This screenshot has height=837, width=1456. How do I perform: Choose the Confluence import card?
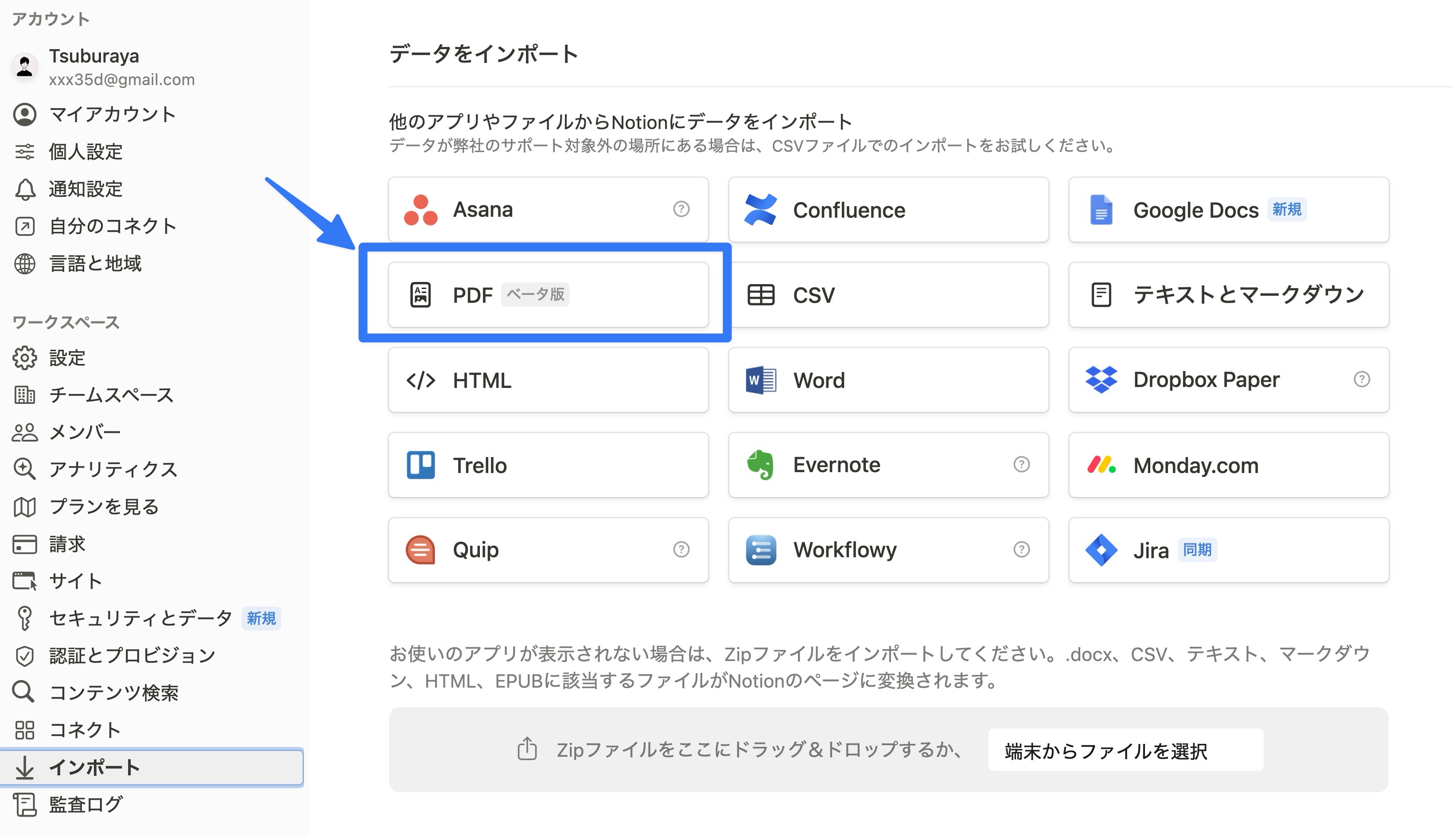[888, 210]
